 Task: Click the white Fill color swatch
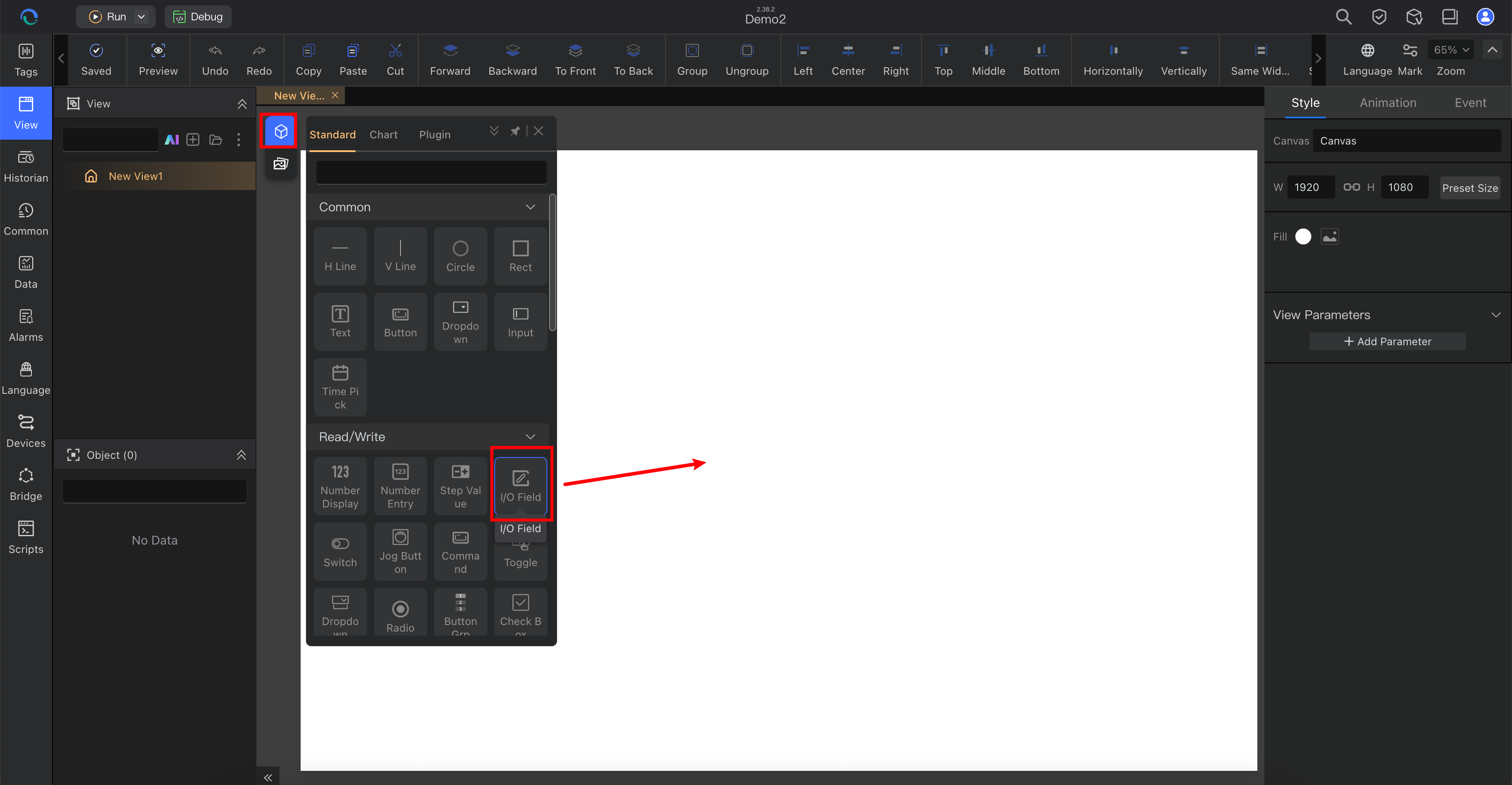[x=1303, y=236]
